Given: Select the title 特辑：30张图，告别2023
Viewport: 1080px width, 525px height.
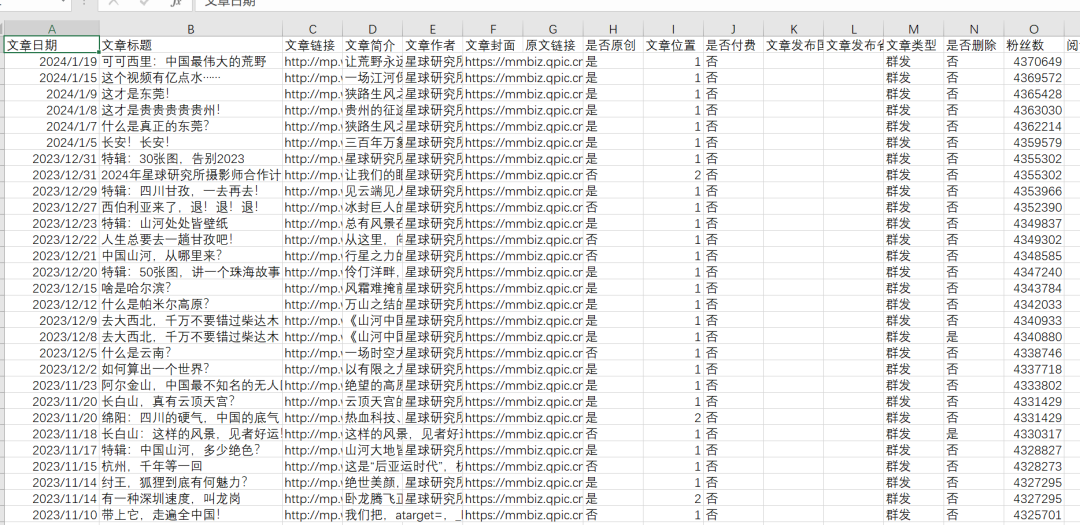Looking at the screenshot, I should pos(191,158).
